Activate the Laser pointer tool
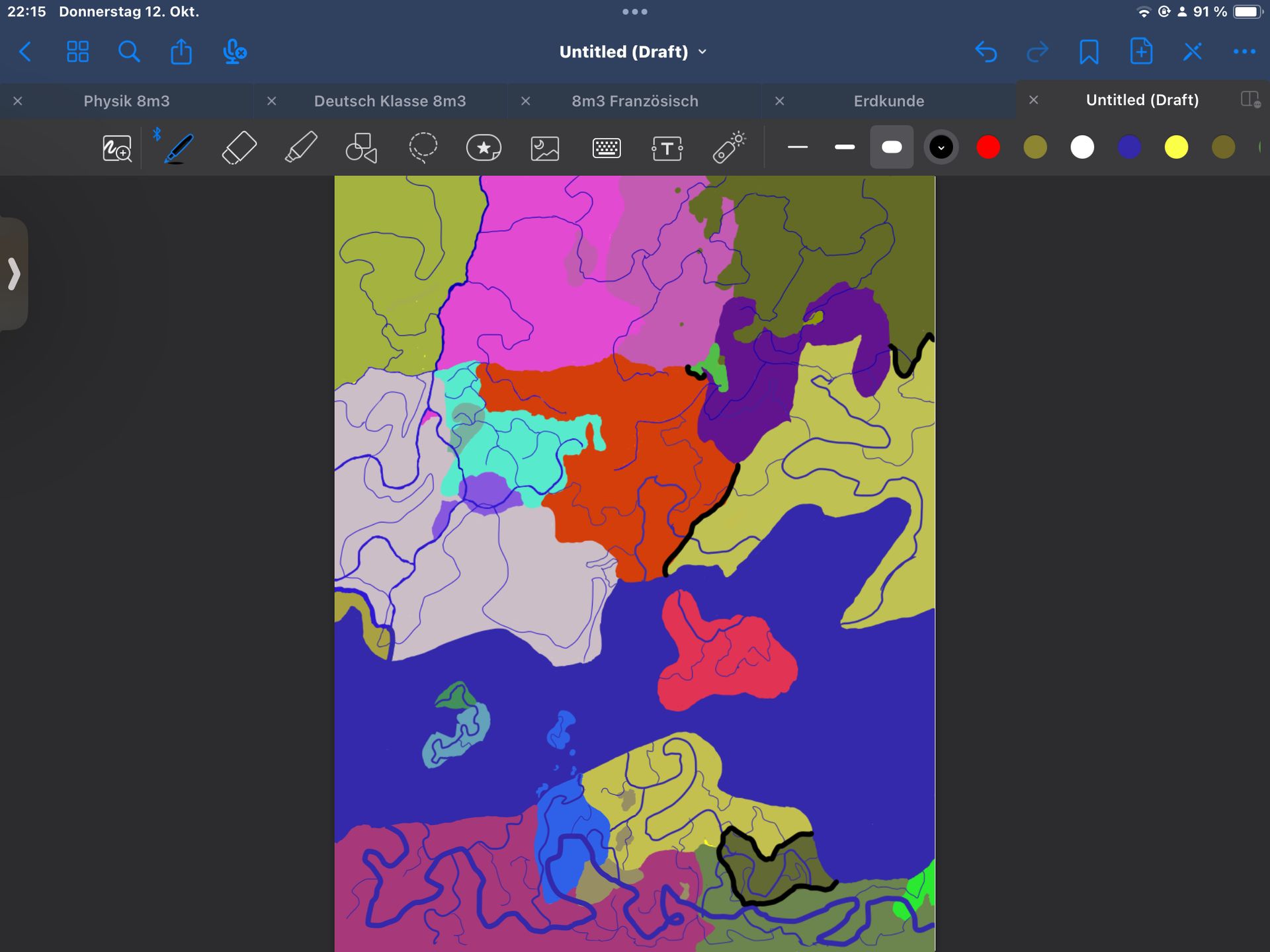This screenshot has height=952, width=1270. [728, 147]
